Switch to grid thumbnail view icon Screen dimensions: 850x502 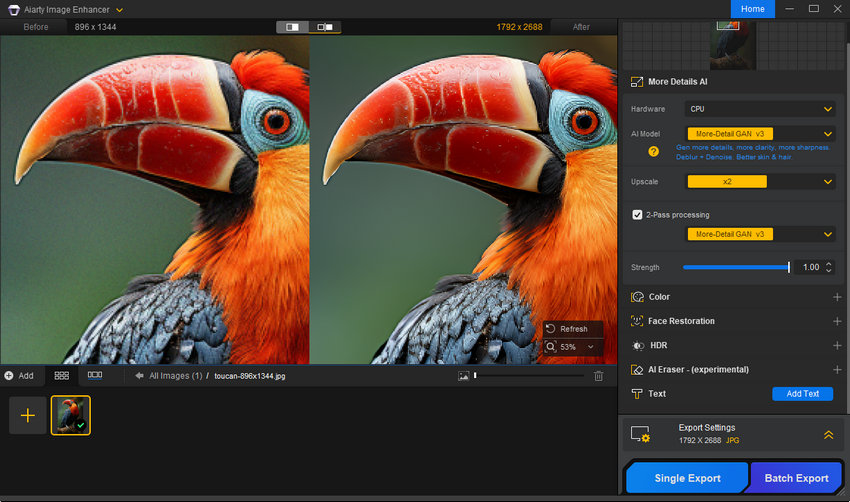coord(62,375)
